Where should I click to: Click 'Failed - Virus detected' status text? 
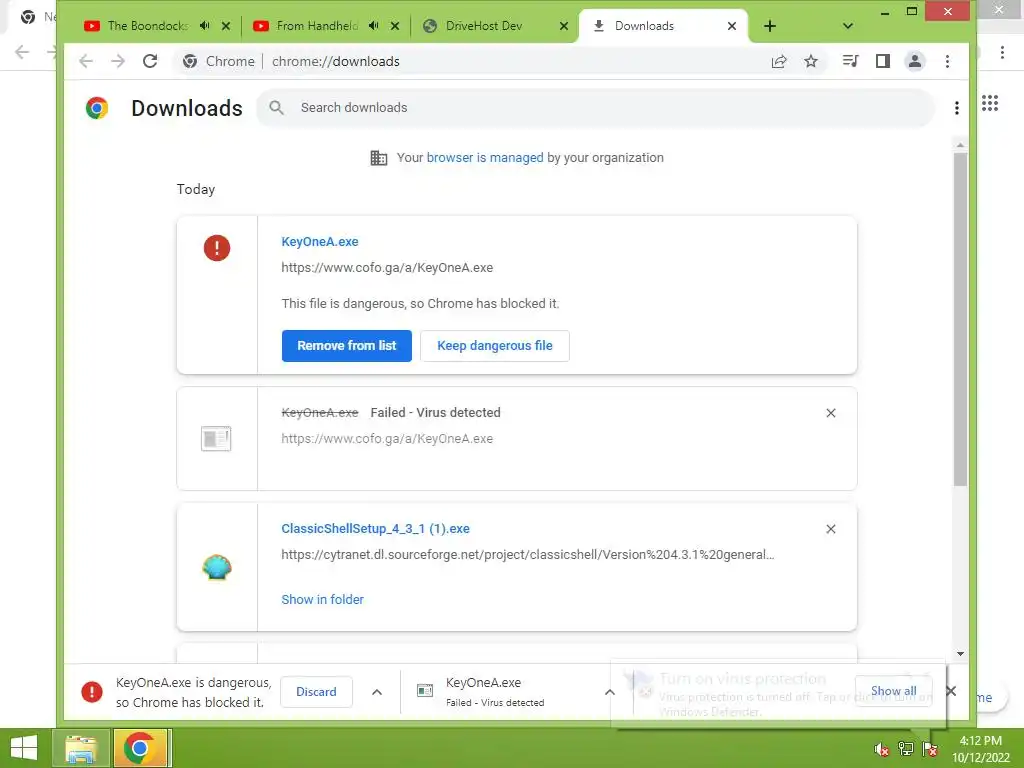(x=436, y=413)
